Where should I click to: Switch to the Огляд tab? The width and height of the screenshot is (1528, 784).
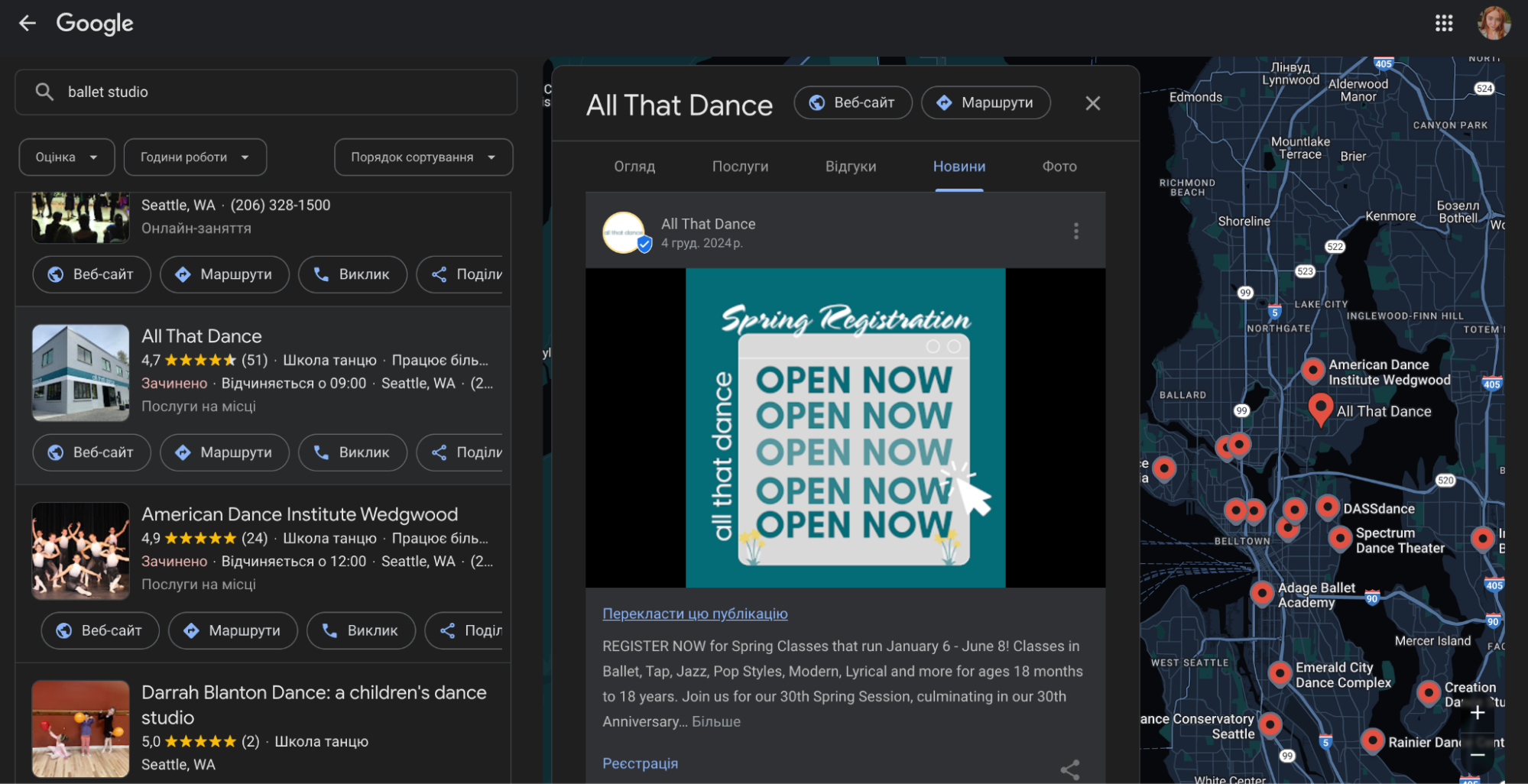(x=634, y=167)
